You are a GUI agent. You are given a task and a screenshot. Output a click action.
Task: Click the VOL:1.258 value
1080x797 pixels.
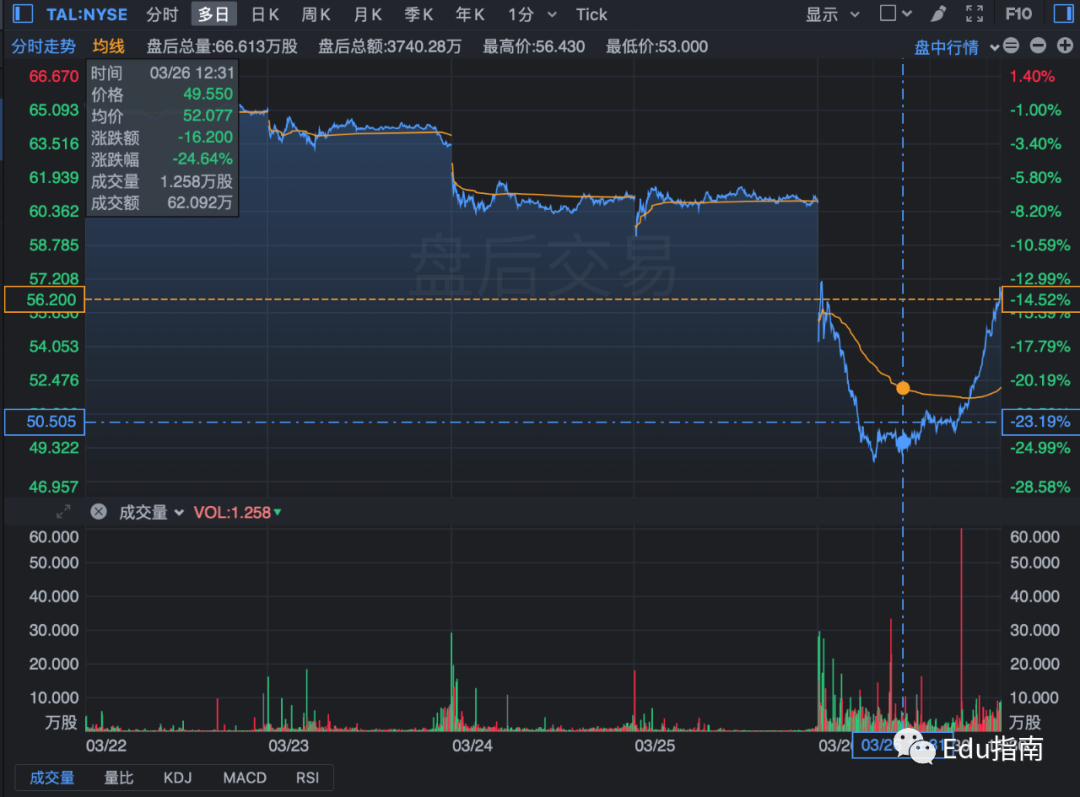(x=232, y=513)
